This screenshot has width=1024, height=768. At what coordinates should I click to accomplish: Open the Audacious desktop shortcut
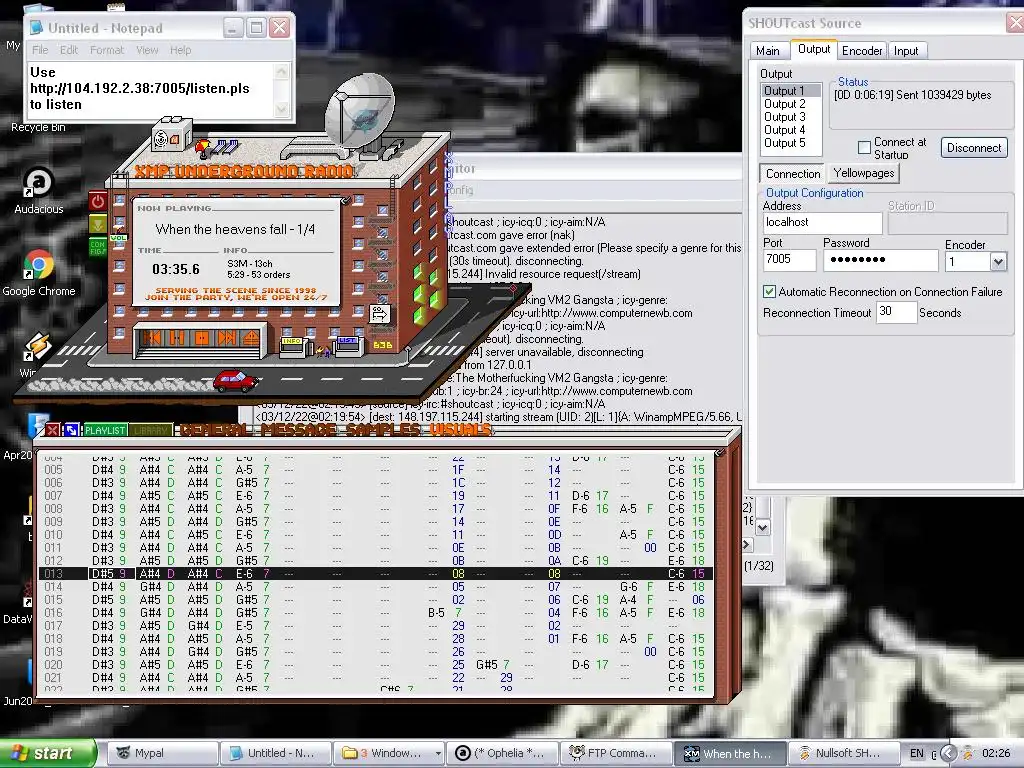point(39,190)
